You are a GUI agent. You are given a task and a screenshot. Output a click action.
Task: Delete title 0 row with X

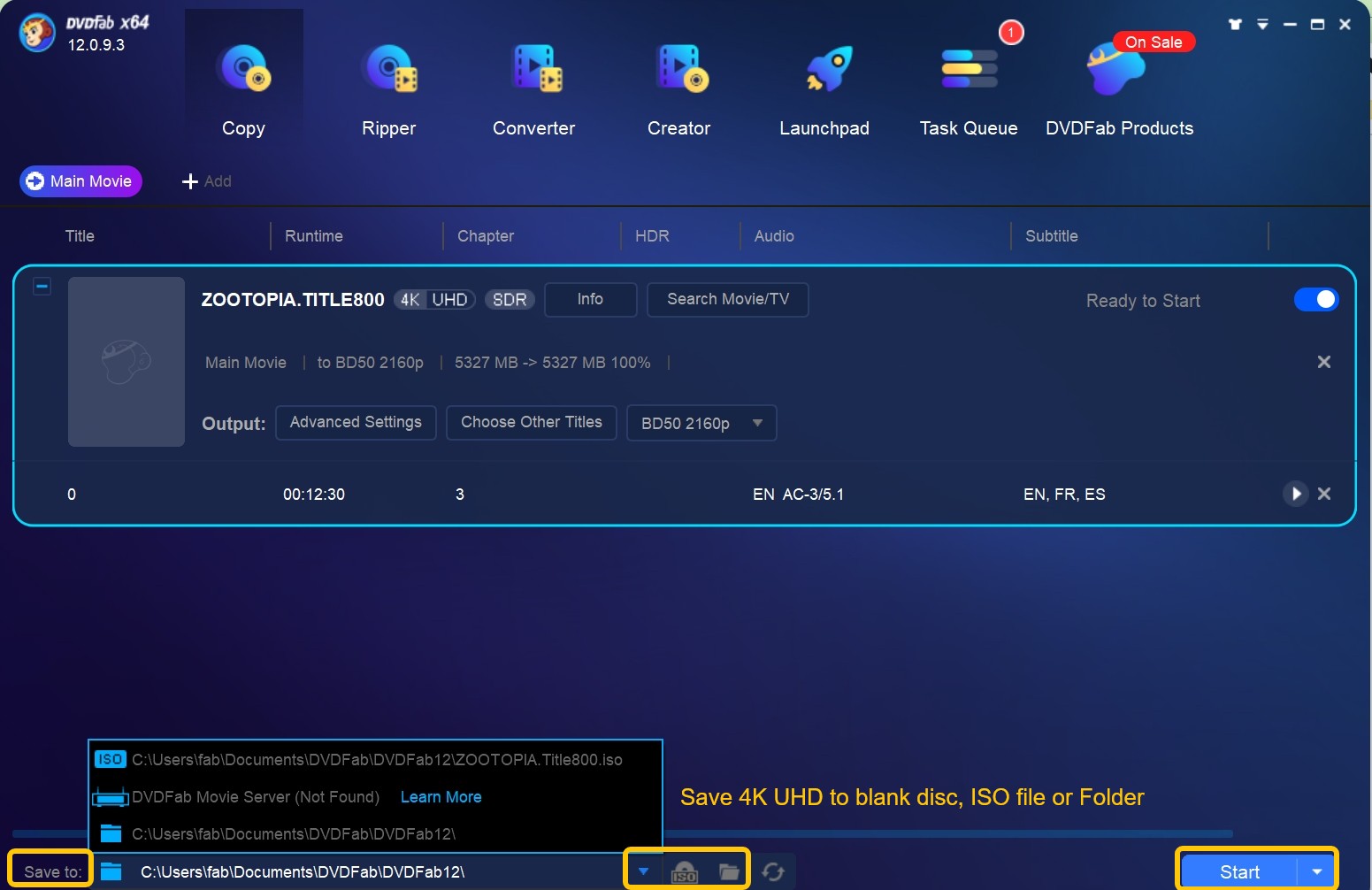(x=1324, y=494)
